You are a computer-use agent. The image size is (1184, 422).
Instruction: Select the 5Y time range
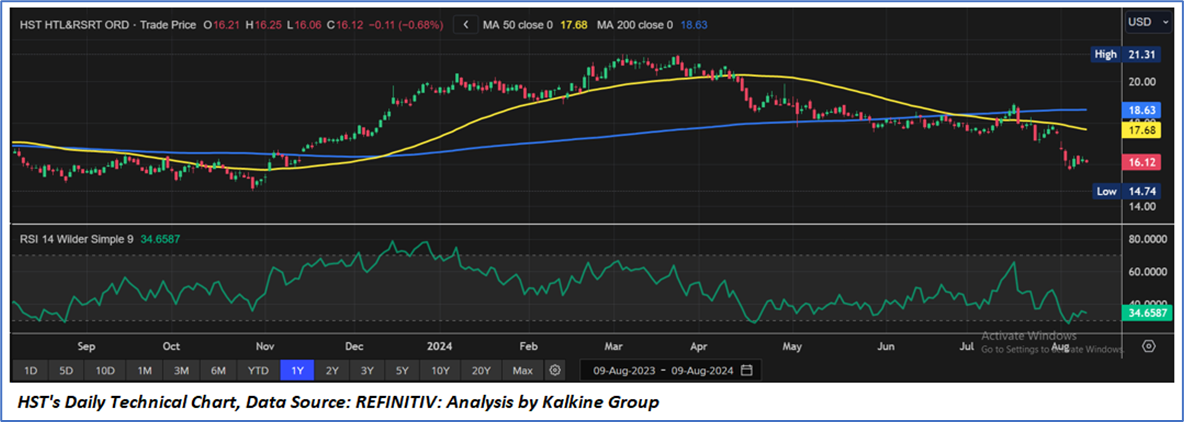[402, 371]
